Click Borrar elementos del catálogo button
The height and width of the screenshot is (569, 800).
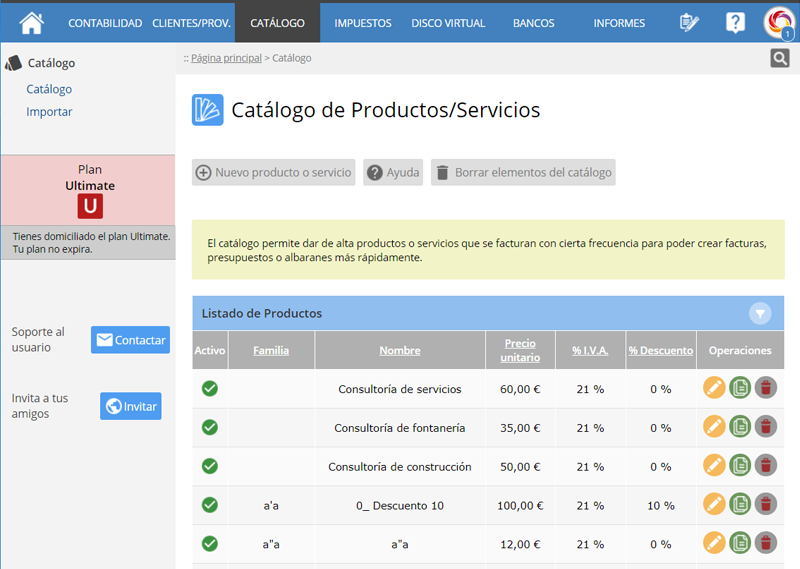coord(523,172)
